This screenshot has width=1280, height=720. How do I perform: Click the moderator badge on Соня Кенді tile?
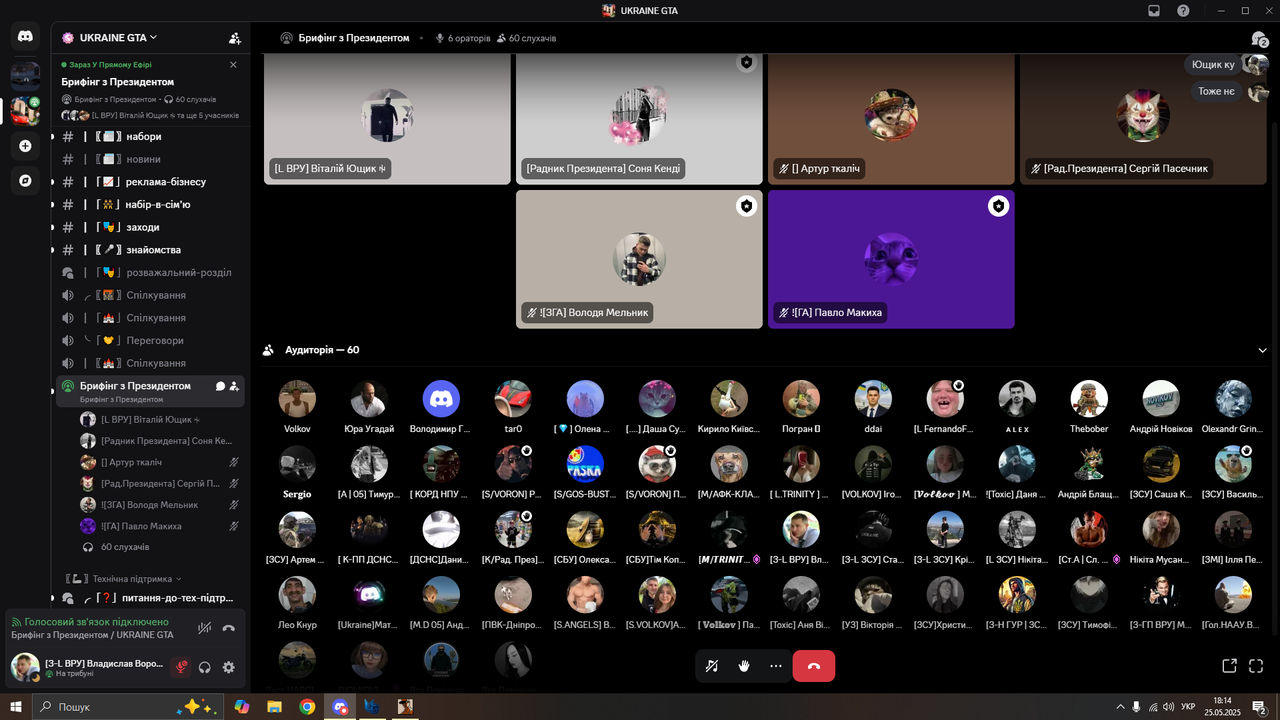tap(746, 62)
